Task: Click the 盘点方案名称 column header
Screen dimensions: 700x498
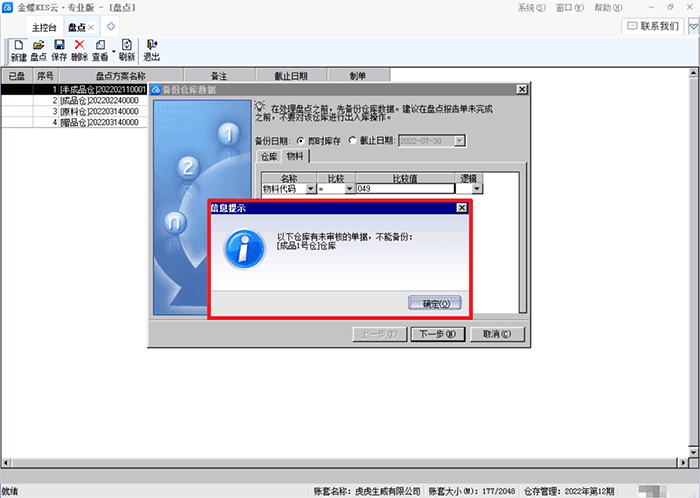Action: [x=121, y=76]
